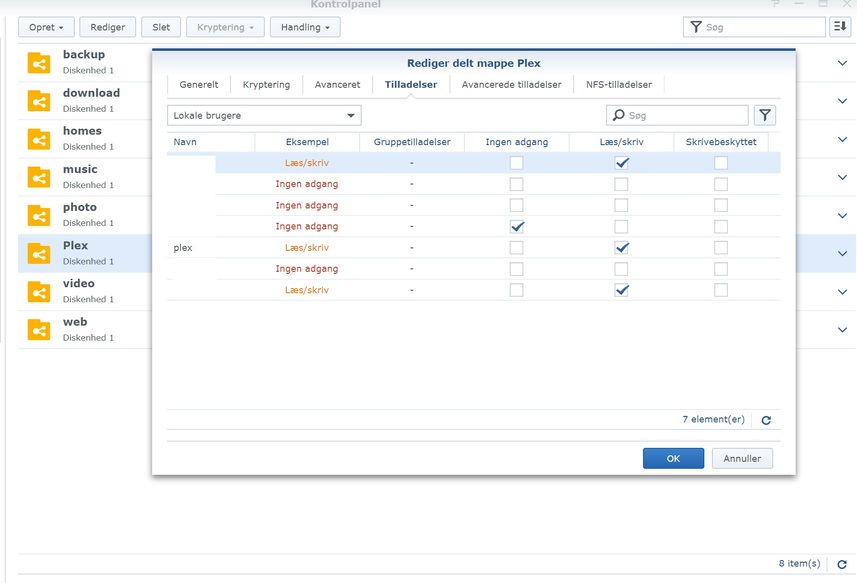Cancel the dialog with Annuller

pos(742,458)
